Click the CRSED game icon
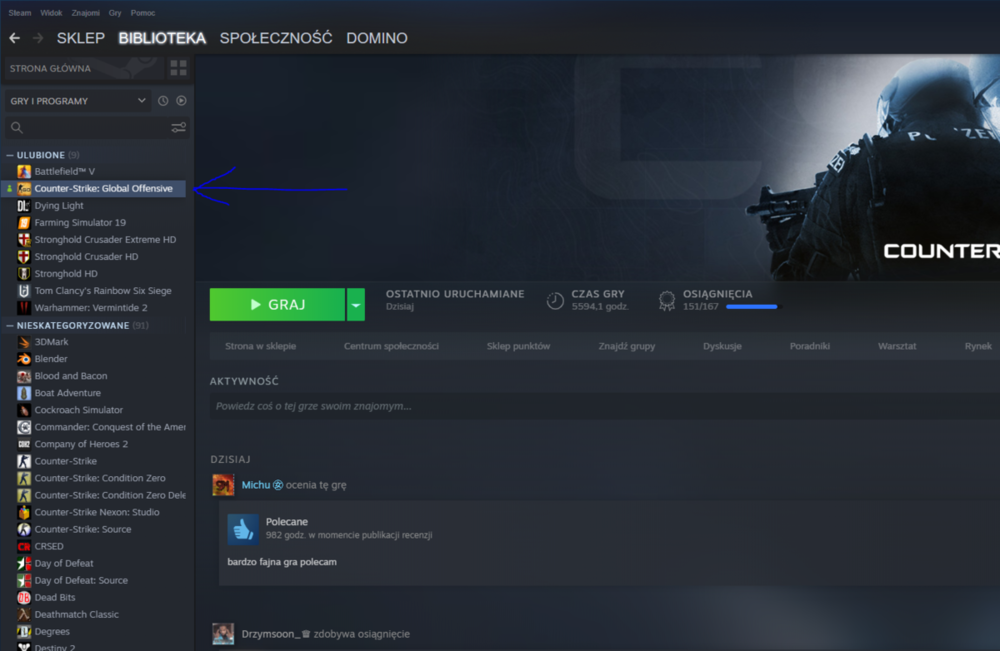Image resolution: width=1000 pixels, height=651 pixels. tap(24, 546)
